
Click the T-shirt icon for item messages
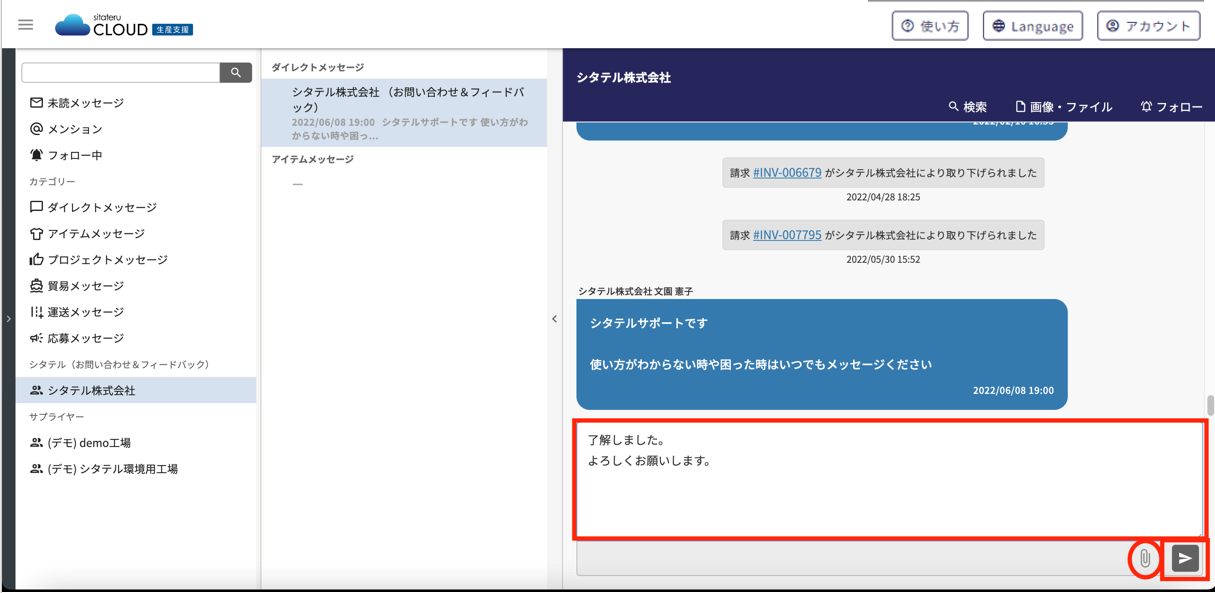(x=36, y=233)
